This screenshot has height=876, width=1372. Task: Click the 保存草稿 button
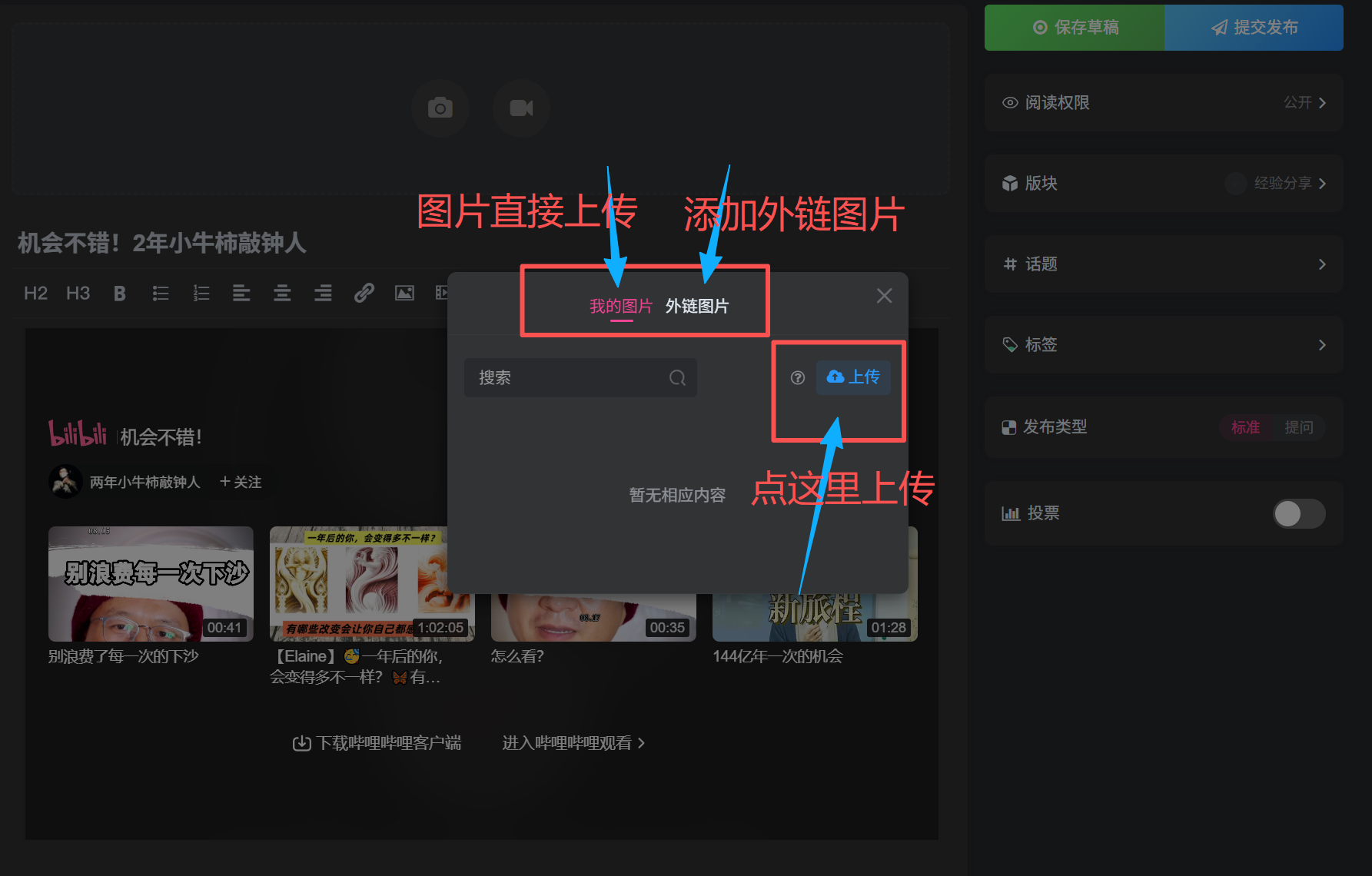click(x=1075, y=28)
